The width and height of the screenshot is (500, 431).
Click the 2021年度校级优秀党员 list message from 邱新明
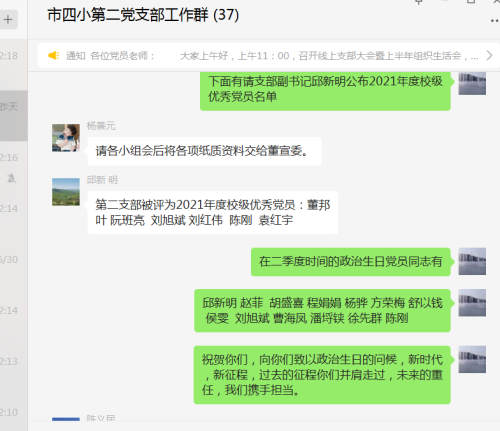[213, 212]
